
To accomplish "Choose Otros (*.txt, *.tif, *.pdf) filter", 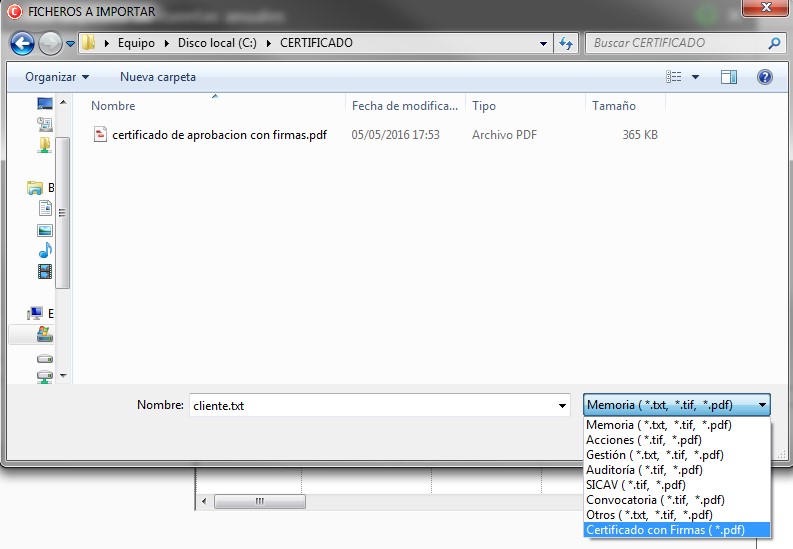I will click(677, 515).
